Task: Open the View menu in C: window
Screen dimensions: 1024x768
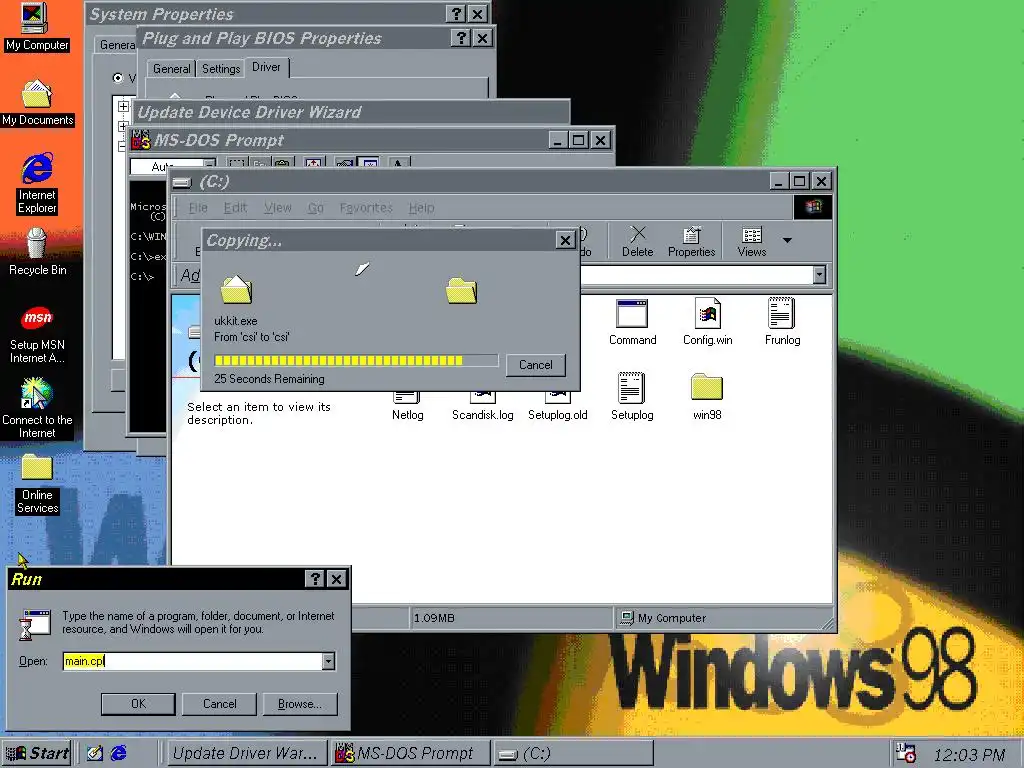Action: click(278, 208)
